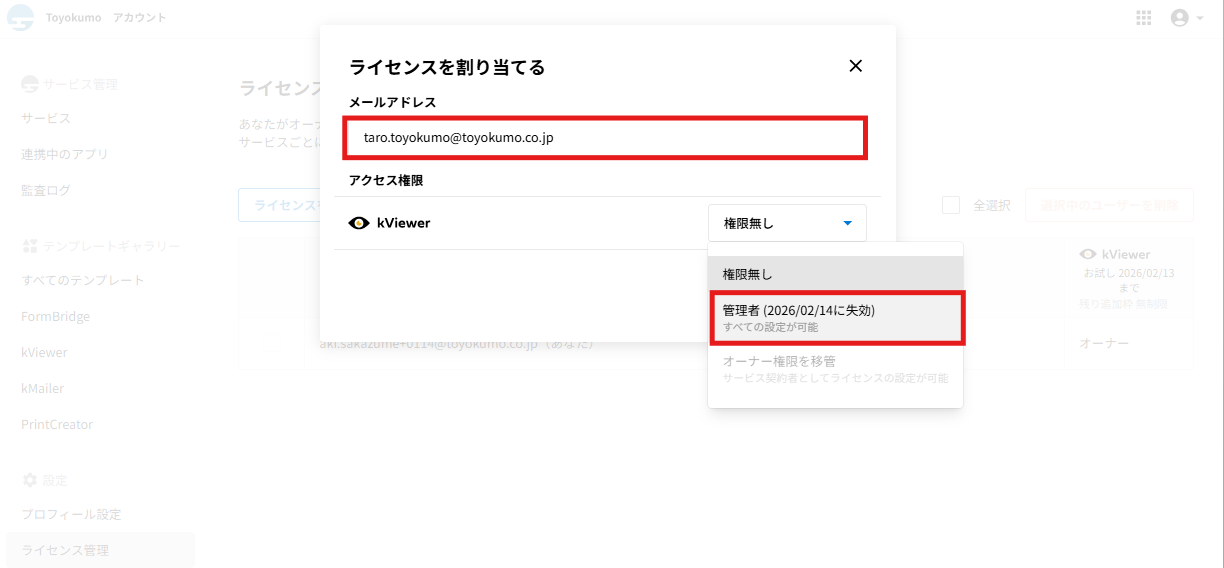Go to PrintCreator templates
Image resolution: width=1224 pixels, height=568 pixels.
(x=57, y=424)
